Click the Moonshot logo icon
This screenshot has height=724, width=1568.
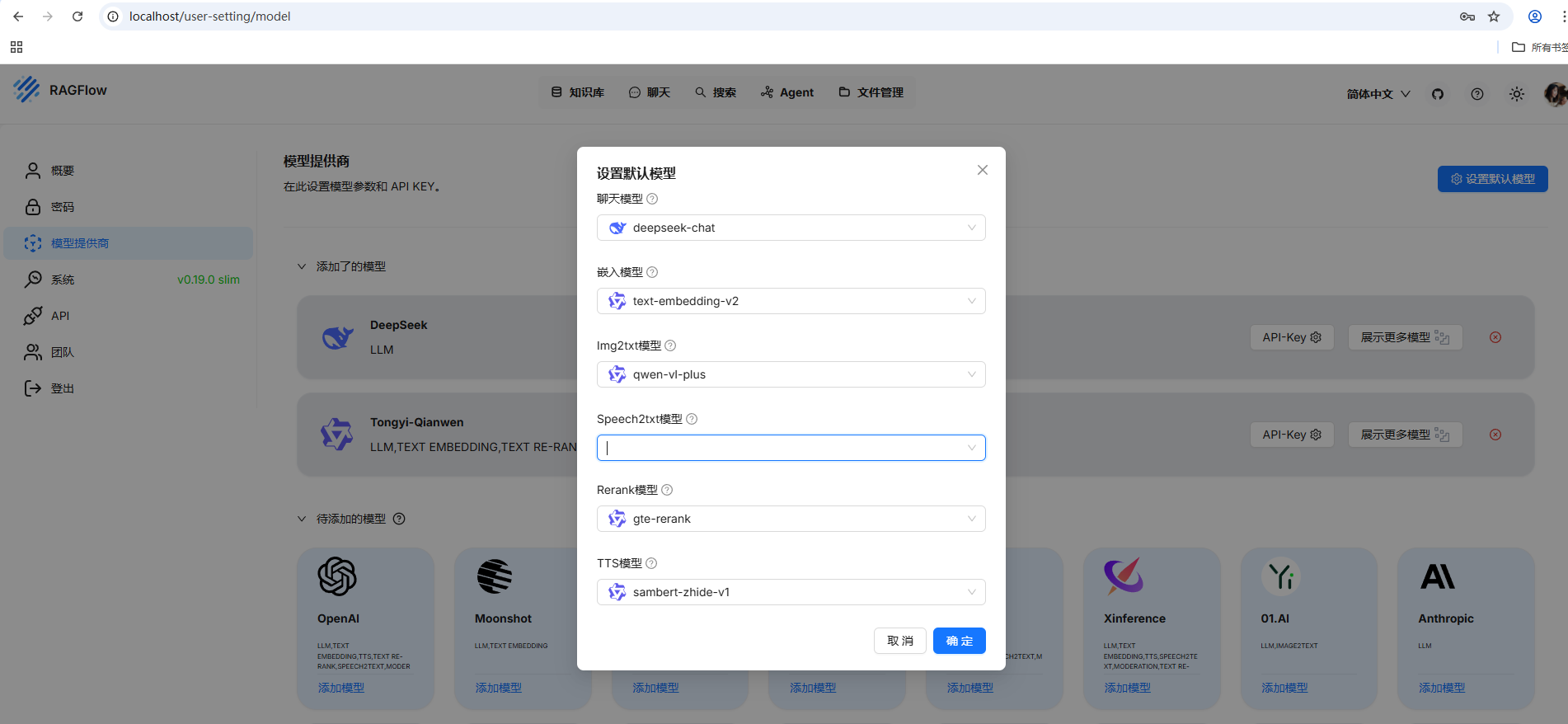[x=495, y=576]
